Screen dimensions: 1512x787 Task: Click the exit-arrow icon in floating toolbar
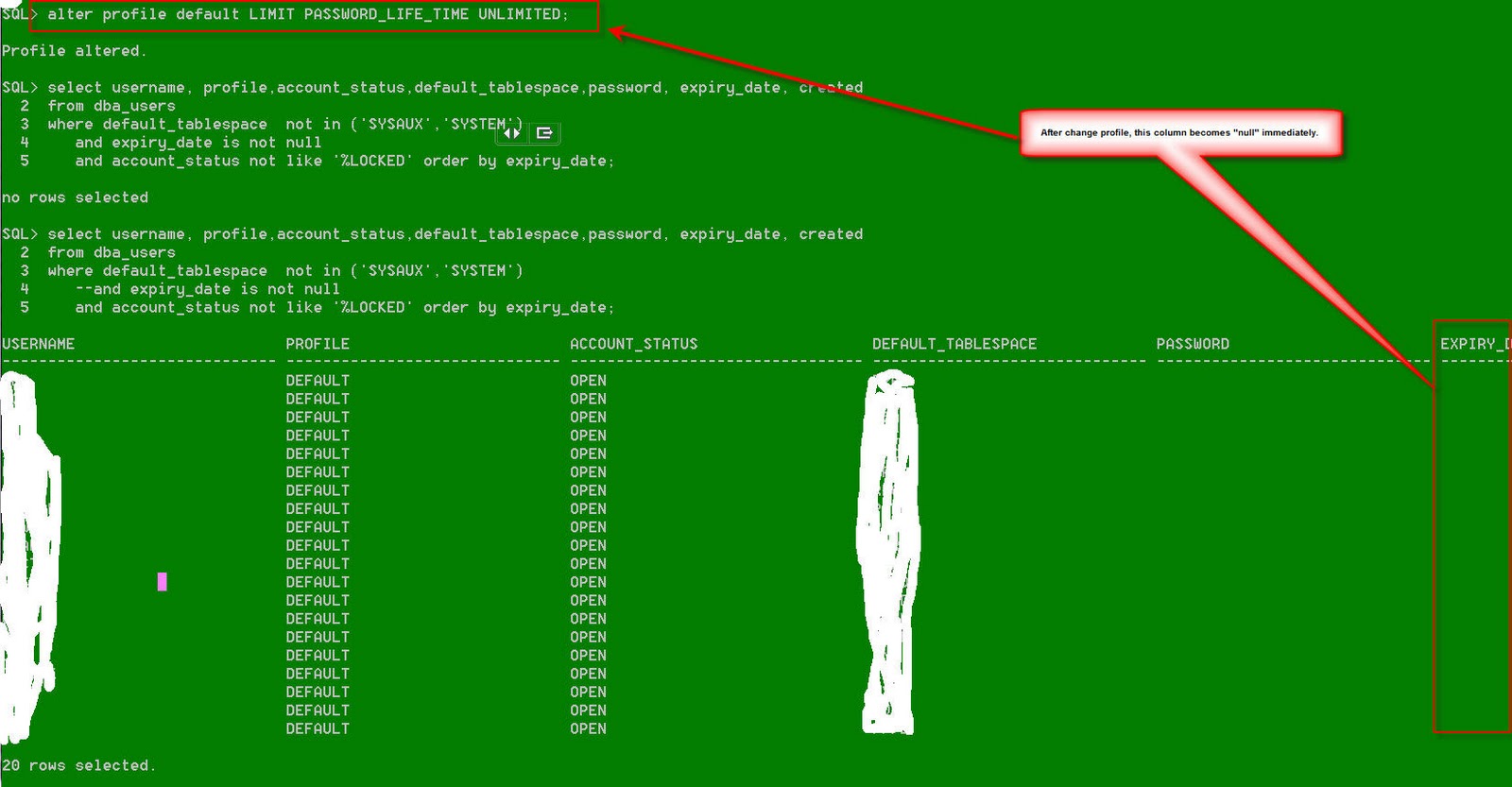[x=544, y=133]
